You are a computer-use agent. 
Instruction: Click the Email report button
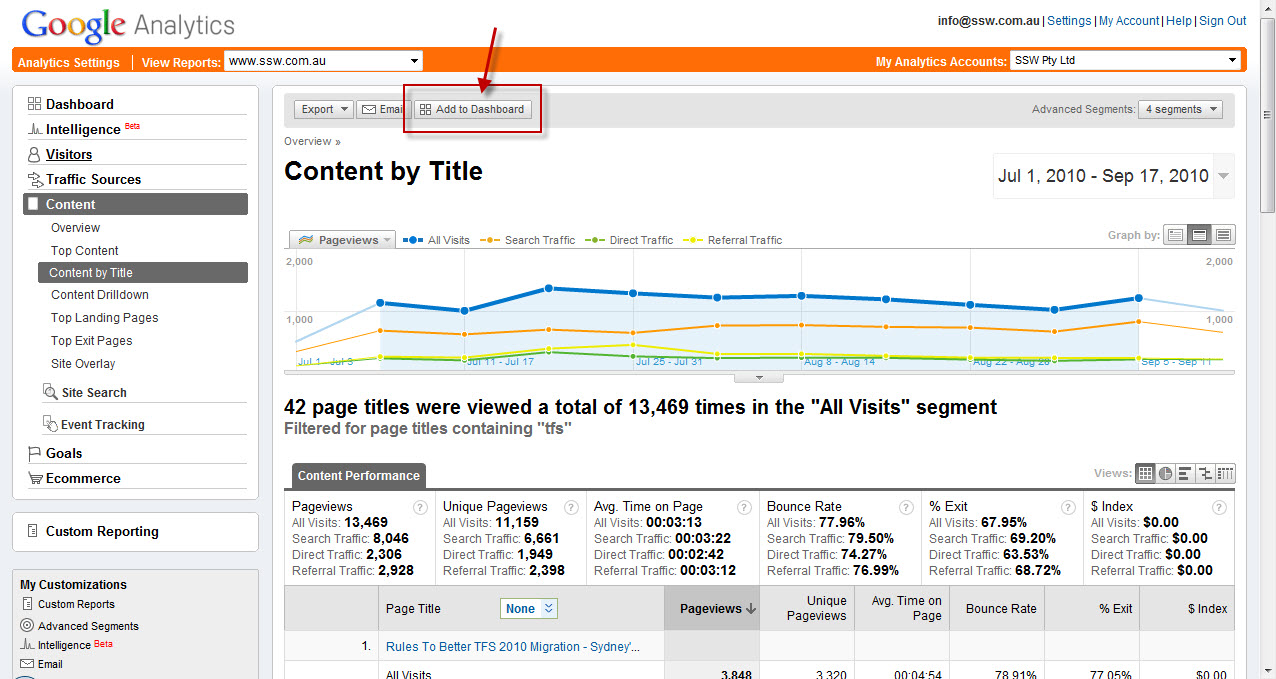click(383, 109)
